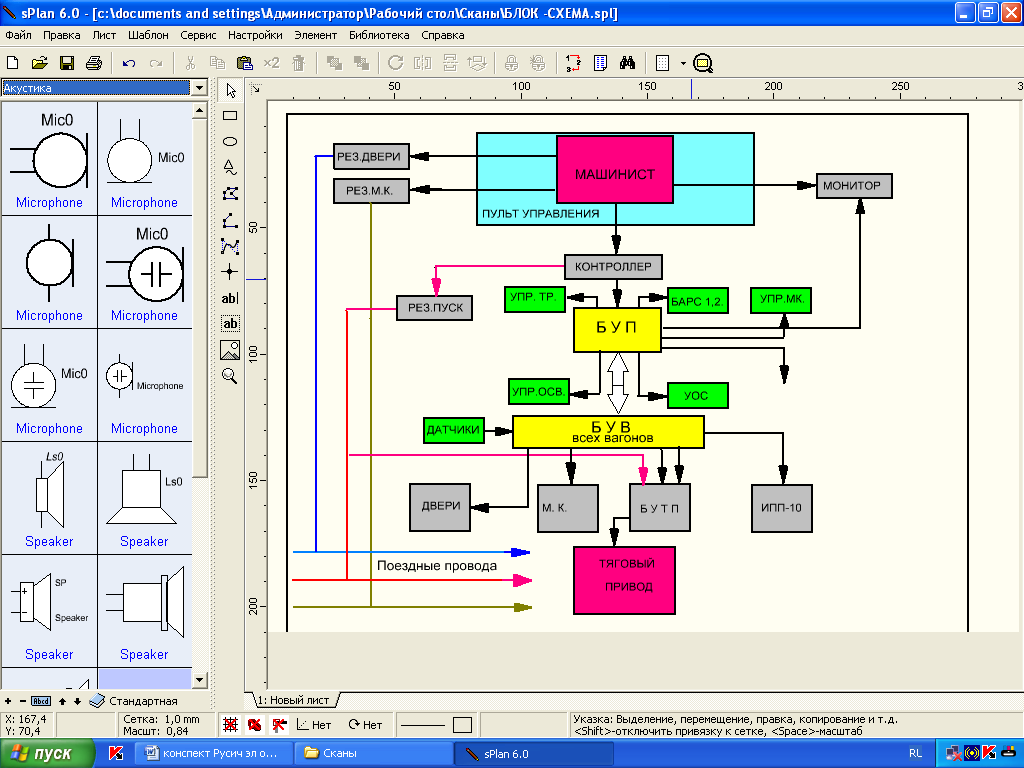Screen dimensions: 1024x768
Task: Open the Сканы taskbar folder window
Action: pos(372,754)
